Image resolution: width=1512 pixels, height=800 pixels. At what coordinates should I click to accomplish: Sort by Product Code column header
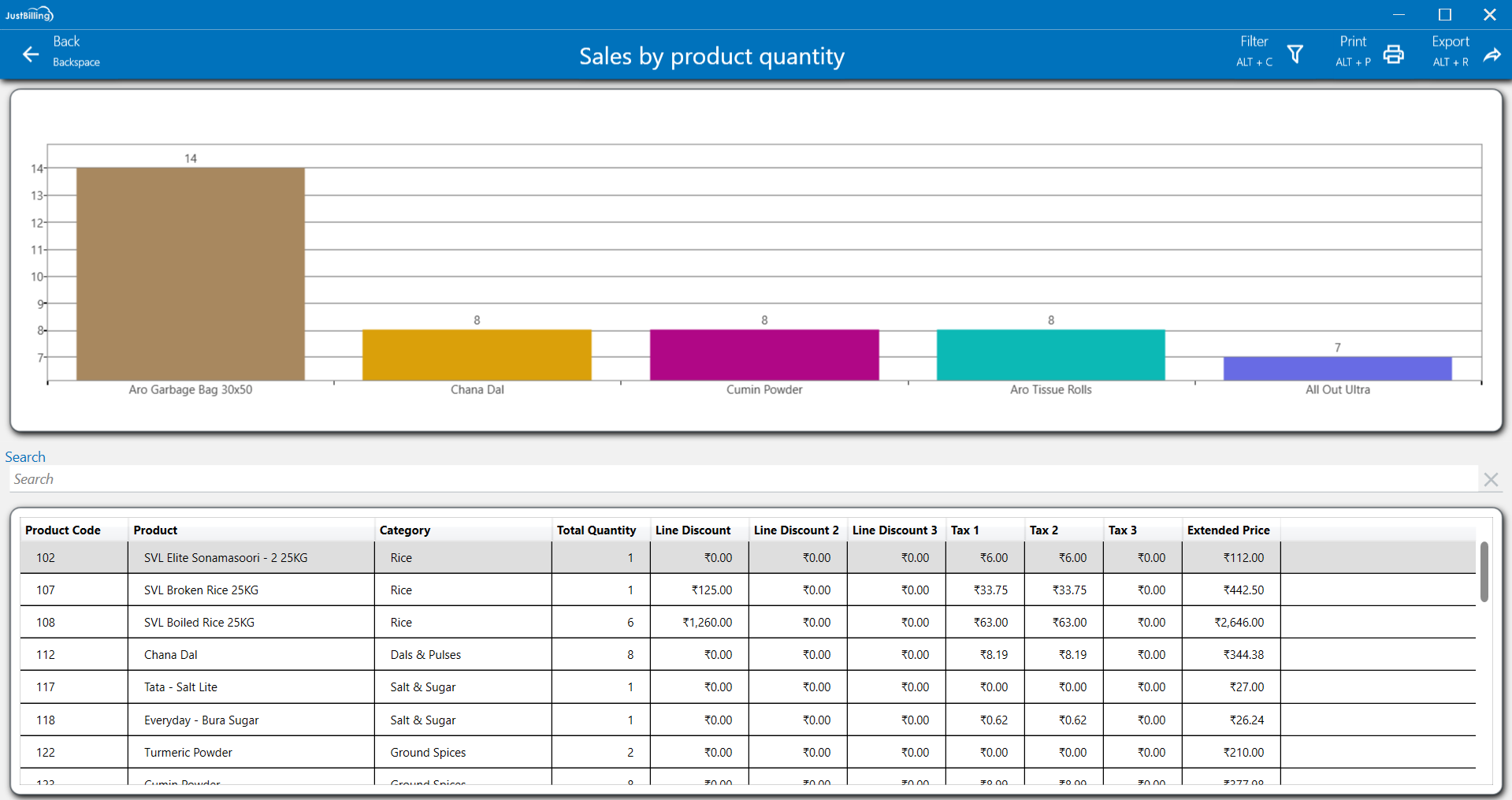[x=63, y=530]
